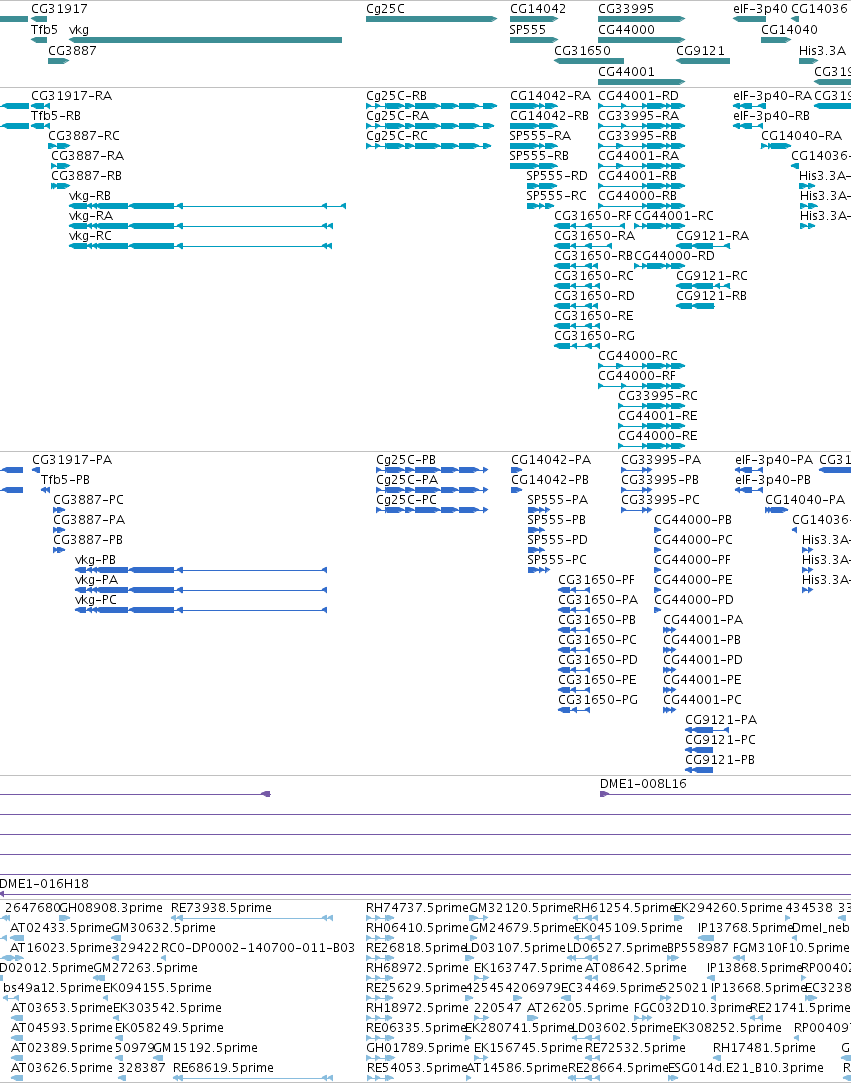
Task: Open the CG44001-RE transcript label
Action: [x=658, y=416]
